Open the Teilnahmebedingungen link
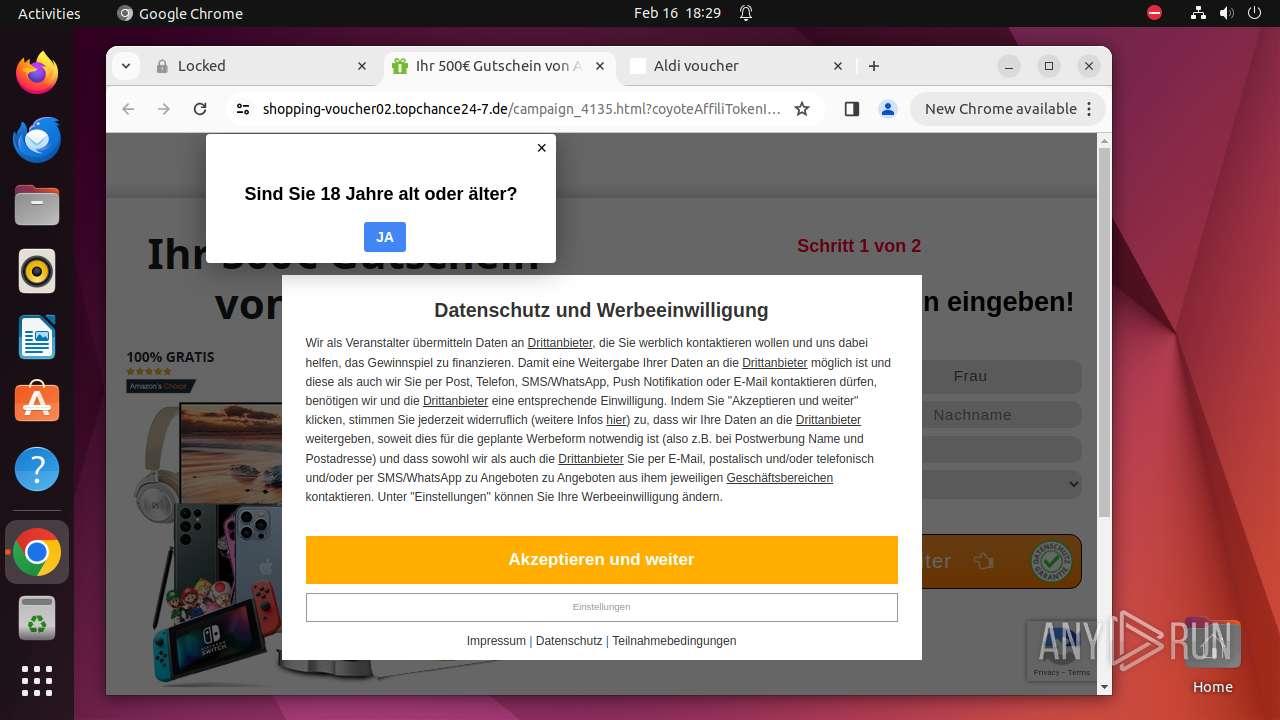The width and height of the screenshot is (1280, 720). pyautogui.click(x=674, y=641)
